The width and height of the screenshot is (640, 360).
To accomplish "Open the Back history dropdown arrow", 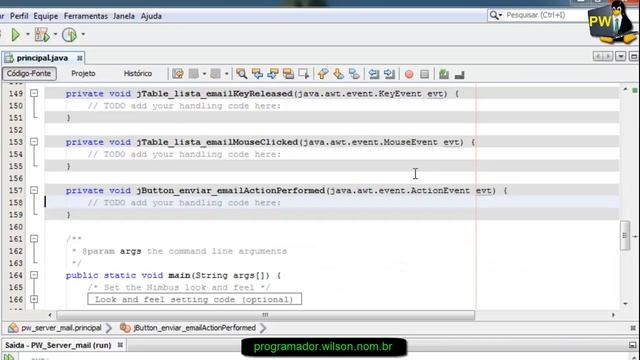I will [x=204, y=74].
